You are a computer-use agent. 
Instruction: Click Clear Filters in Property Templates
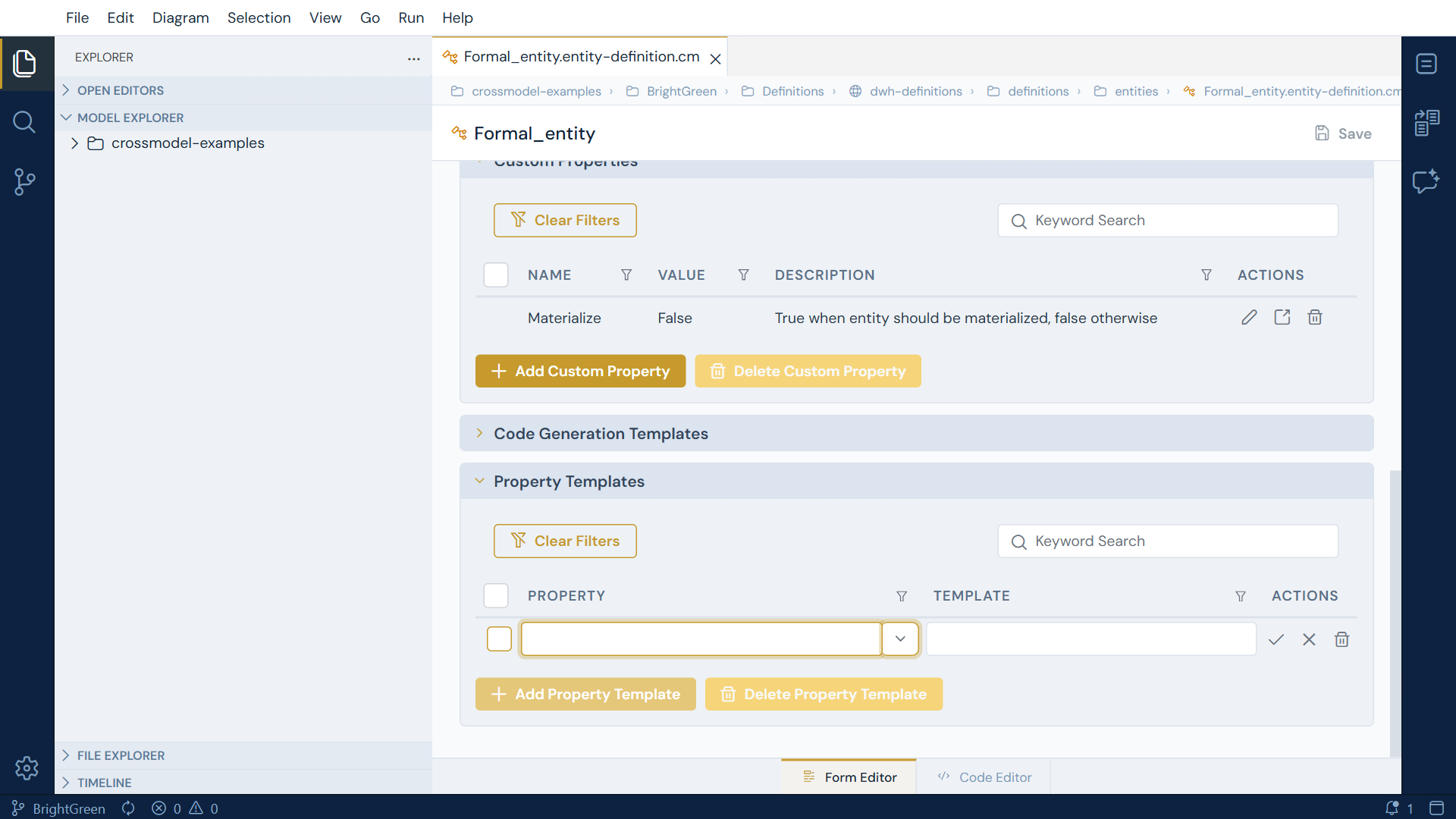pyautogui.click(x=565, y=541)
